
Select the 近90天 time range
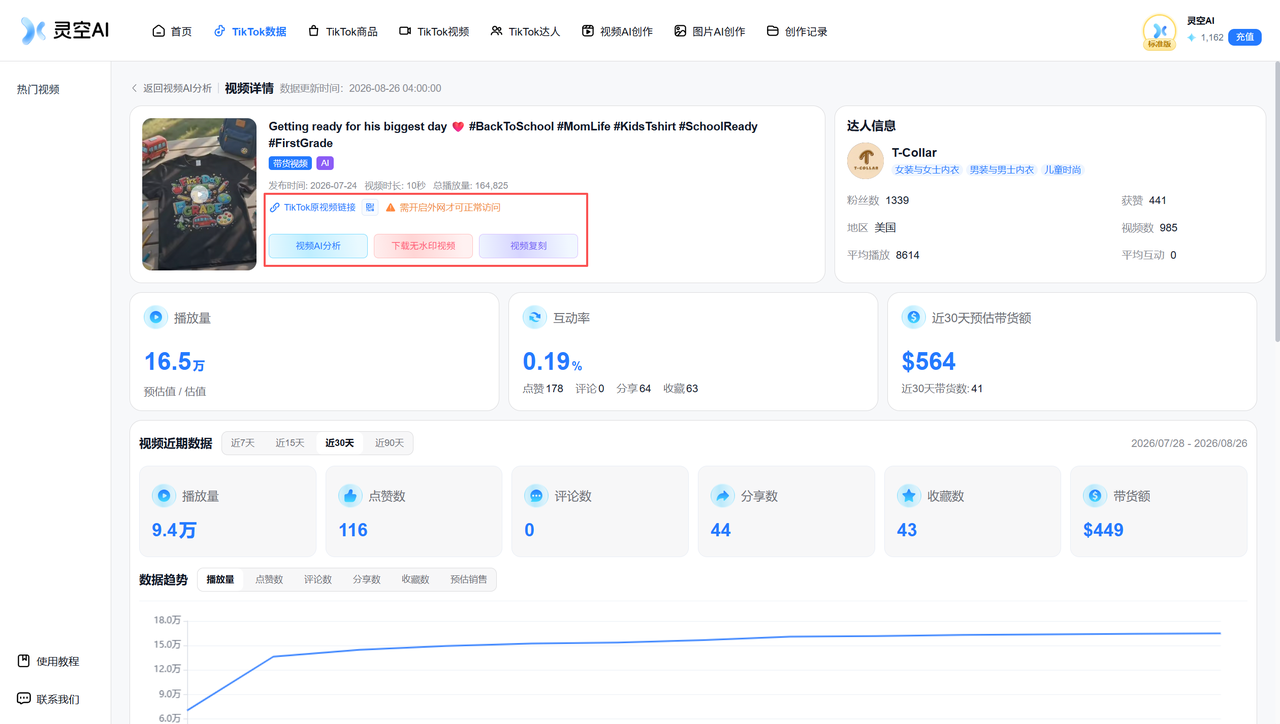point(390,443)
